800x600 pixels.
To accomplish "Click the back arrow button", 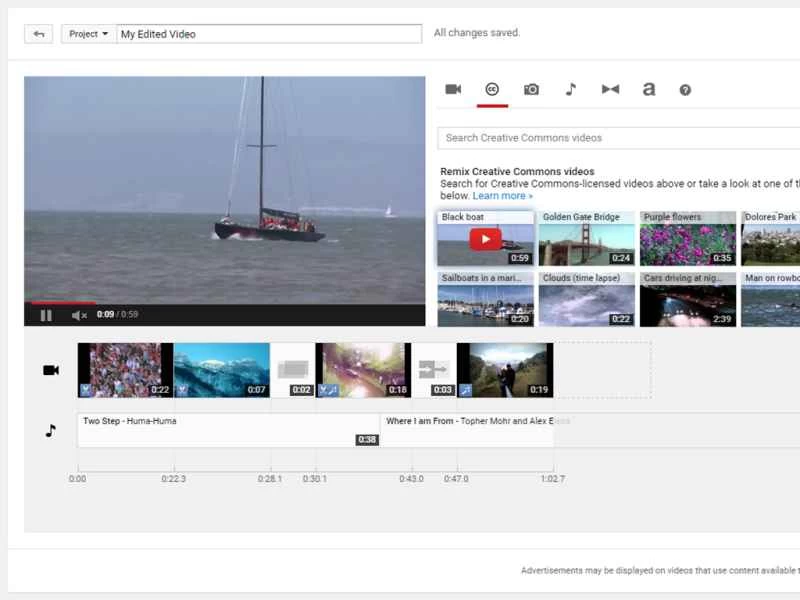I will click(x=39, y=33).
